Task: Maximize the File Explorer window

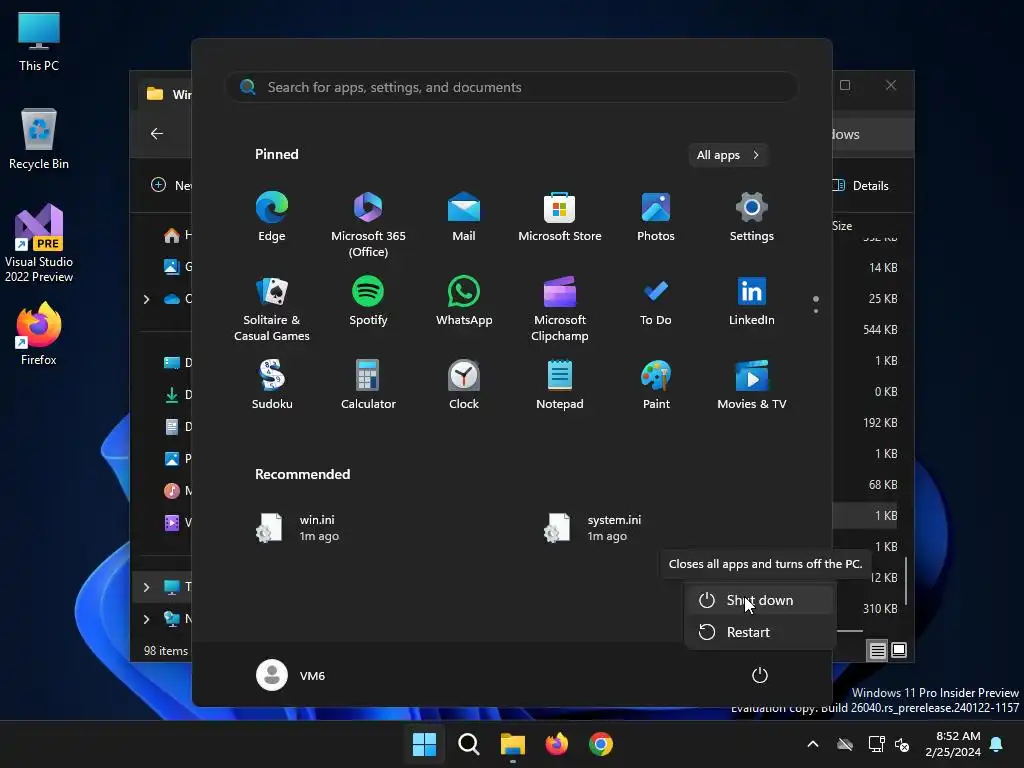Action: click(845, 86)
